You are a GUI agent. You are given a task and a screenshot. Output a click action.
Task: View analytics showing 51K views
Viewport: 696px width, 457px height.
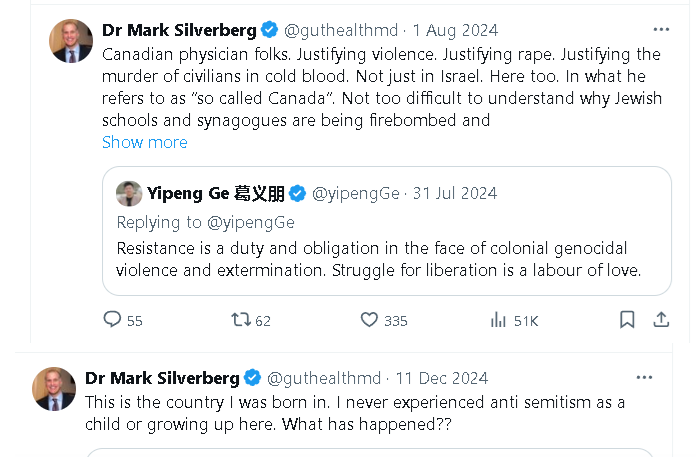pos(498,319)
